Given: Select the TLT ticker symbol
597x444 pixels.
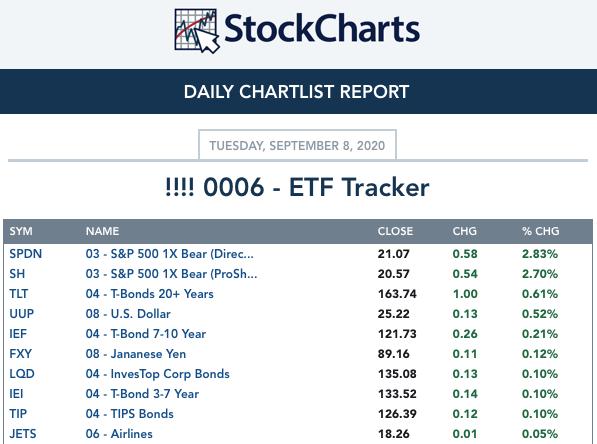Looking at the screenshot, I should click(19, 294).
